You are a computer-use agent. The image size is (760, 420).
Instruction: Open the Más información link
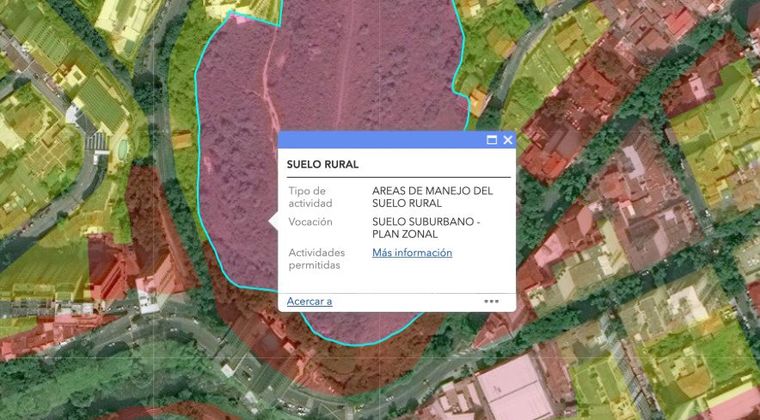click(x=412, y=253)
